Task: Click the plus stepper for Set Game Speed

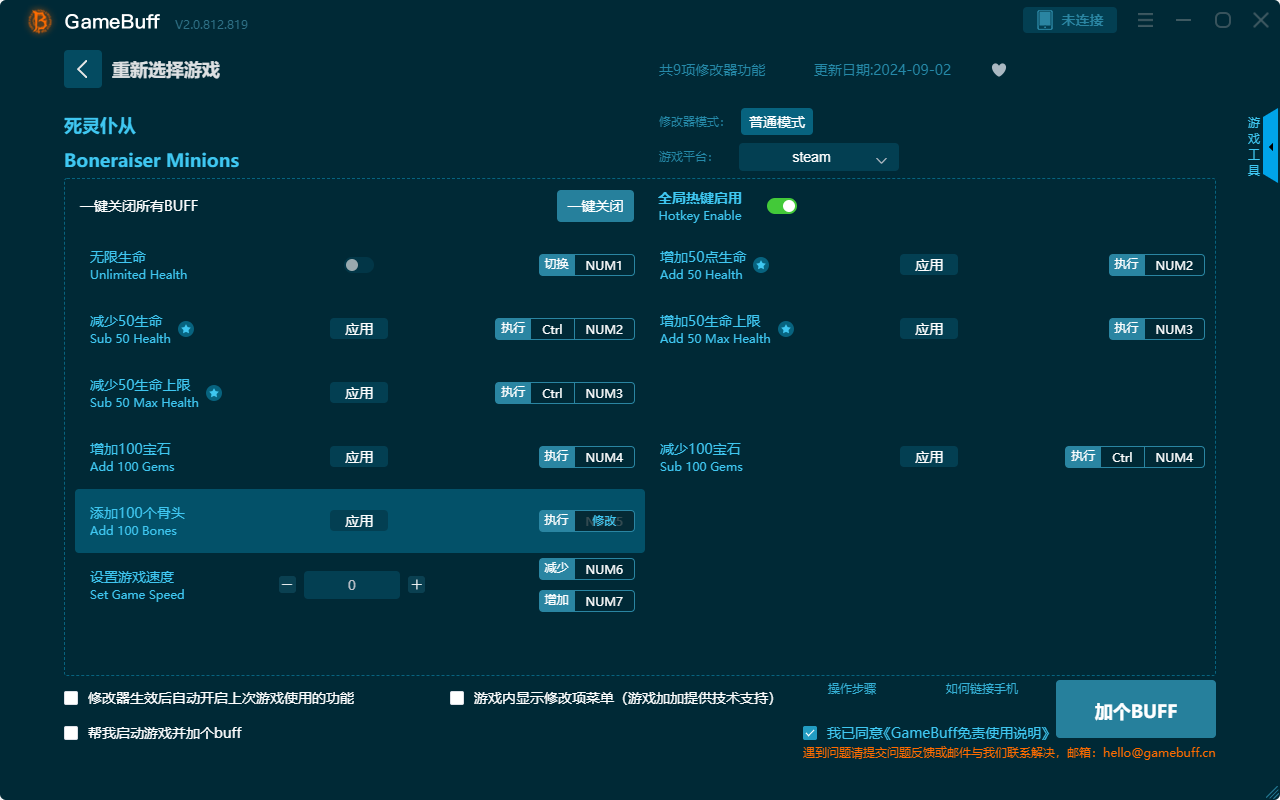Action: [x=416, y=584]
